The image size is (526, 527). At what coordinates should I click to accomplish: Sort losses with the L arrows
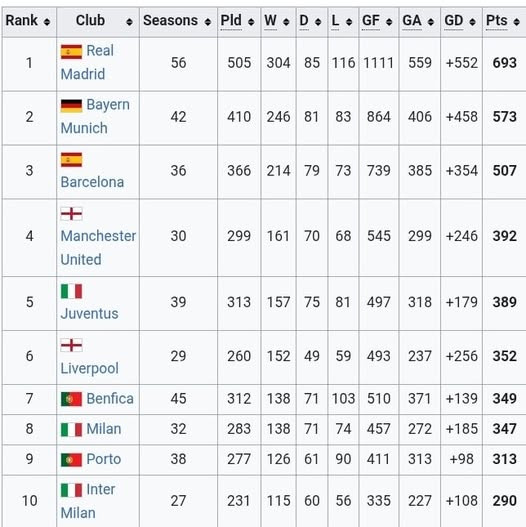(349, 22)
